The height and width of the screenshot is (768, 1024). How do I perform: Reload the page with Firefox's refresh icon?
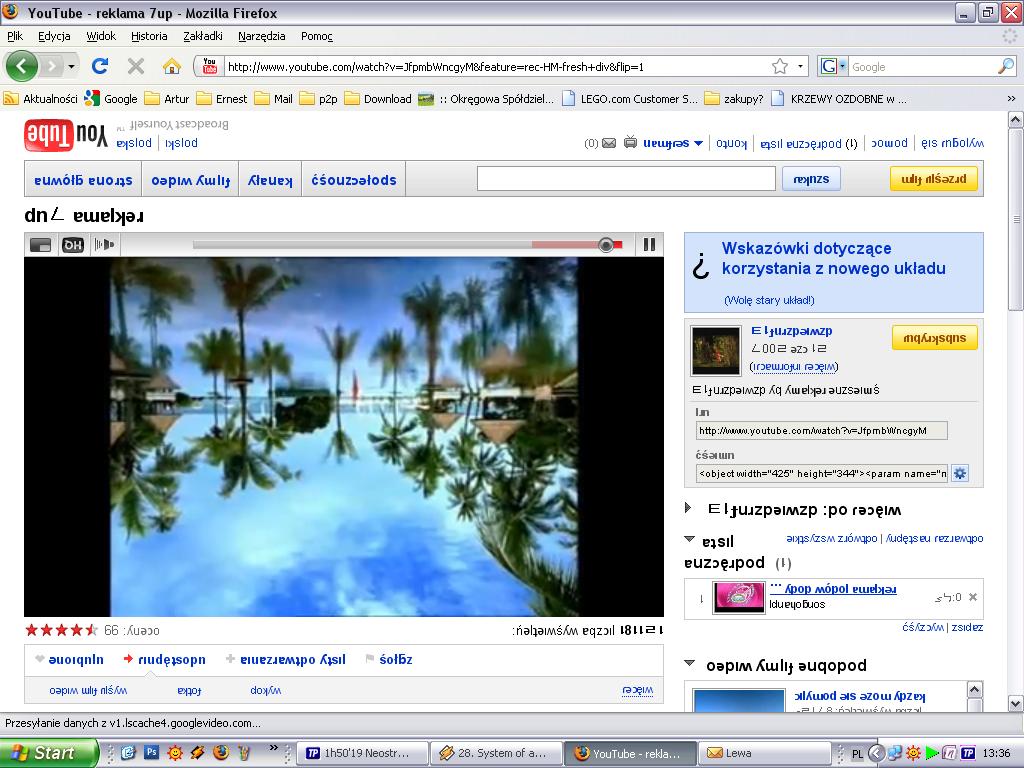100,67
